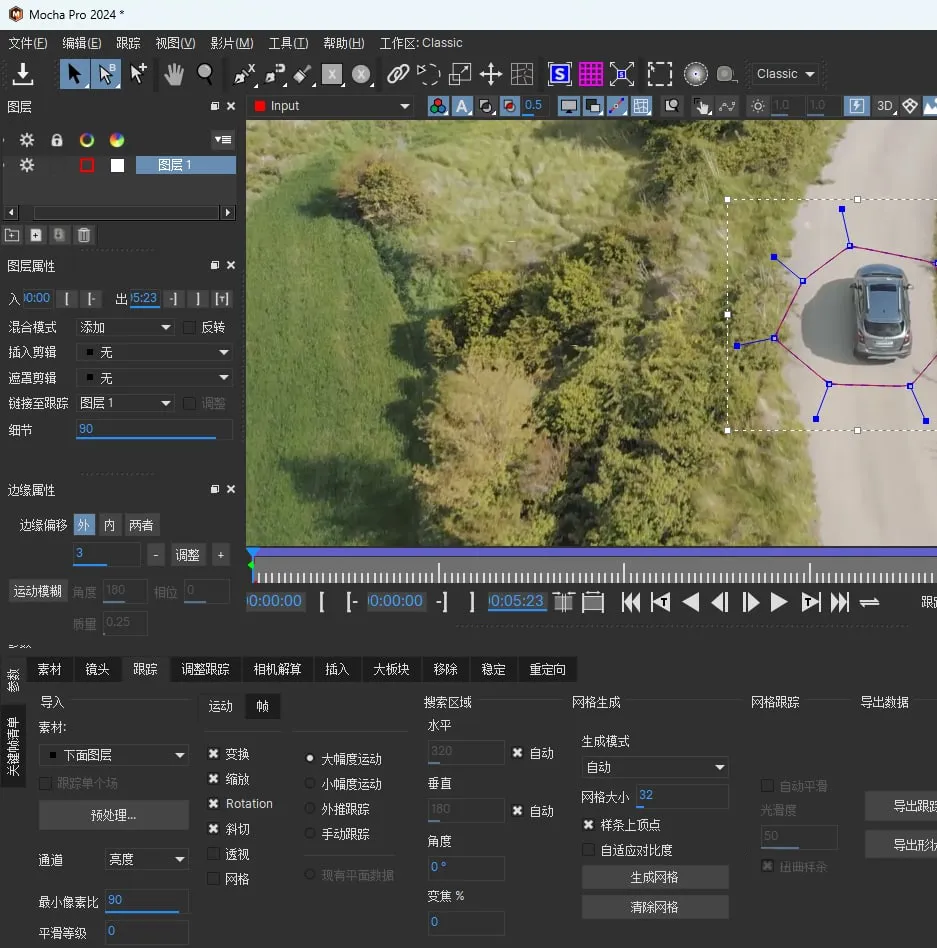Viewport: 937px width, 948px height.
Task: Select the 小幅度运动 radio button
Action: (x=310, y=784)
